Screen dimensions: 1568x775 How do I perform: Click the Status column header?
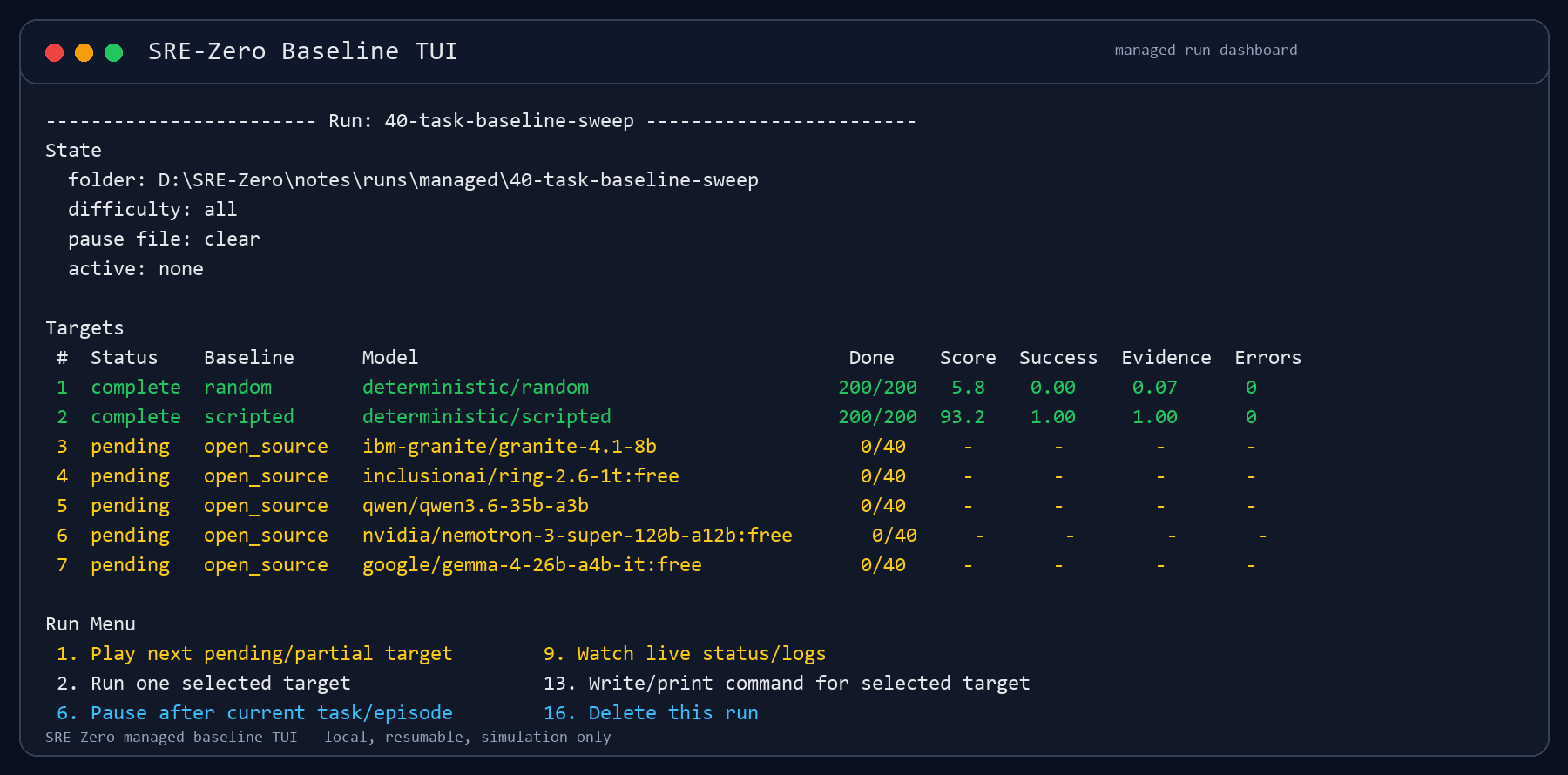coord(125,358)
